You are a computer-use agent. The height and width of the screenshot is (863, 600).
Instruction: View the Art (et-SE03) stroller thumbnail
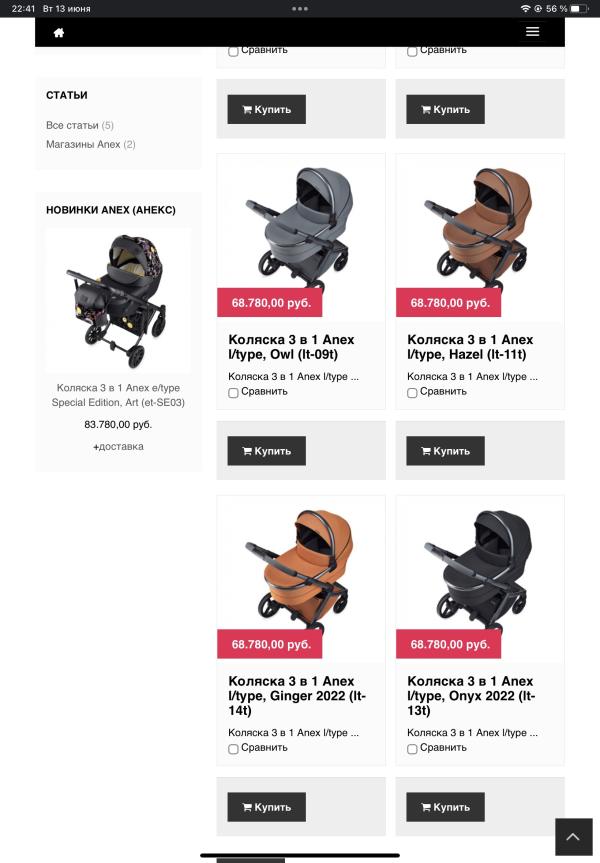click(118, 301)
